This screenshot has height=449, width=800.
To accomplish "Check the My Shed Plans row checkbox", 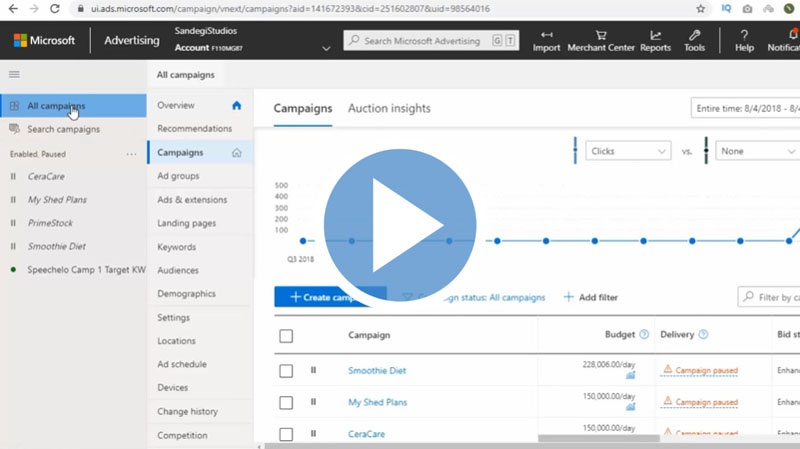I will (286, 403).
